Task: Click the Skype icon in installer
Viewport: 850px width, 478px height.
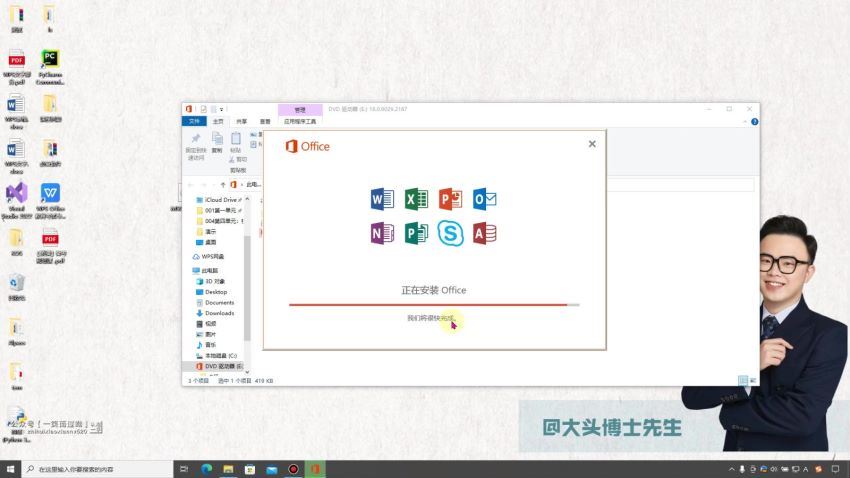Action: (450, 234)
